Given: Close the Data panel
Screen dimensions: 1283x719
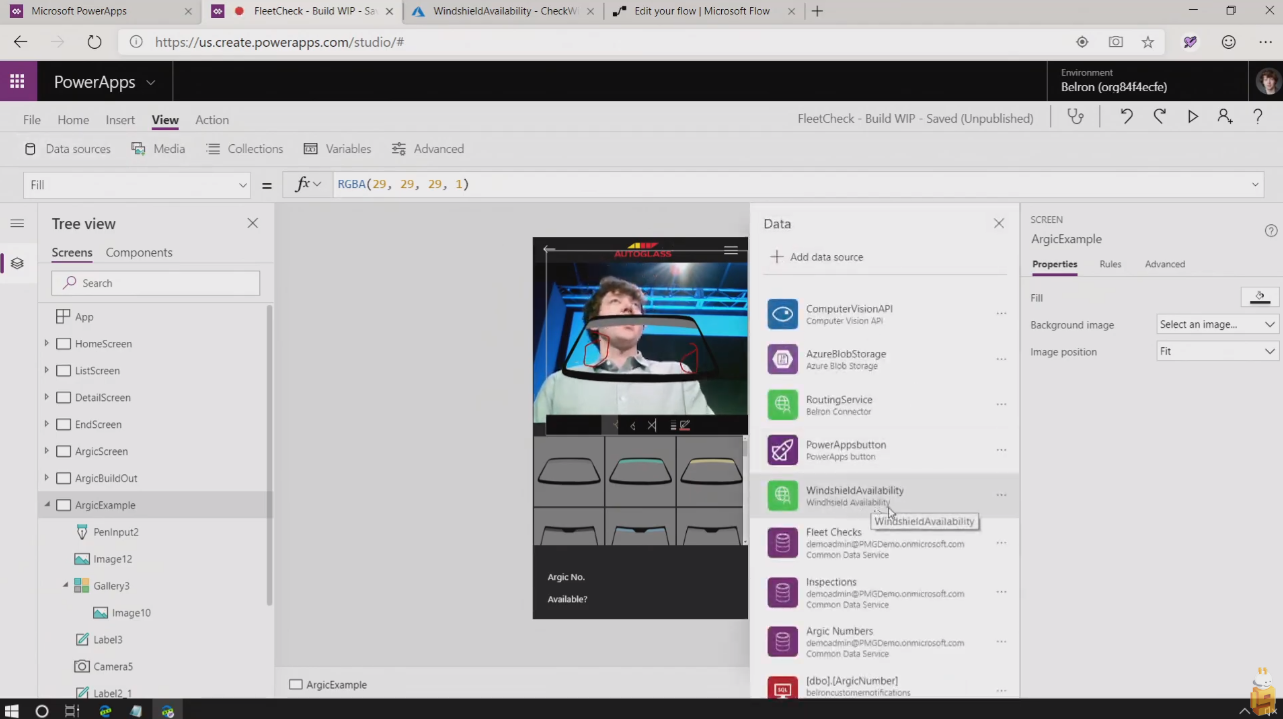Looking at the screenshot, I should [998, 224].
